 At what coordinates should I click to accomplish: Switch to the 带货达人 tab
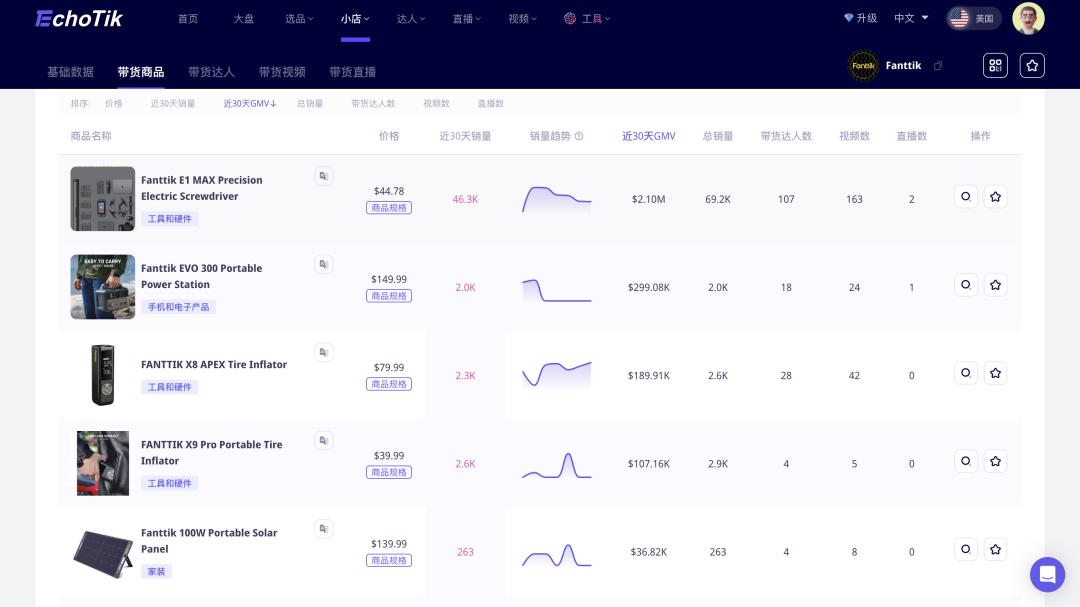(211, 72)
